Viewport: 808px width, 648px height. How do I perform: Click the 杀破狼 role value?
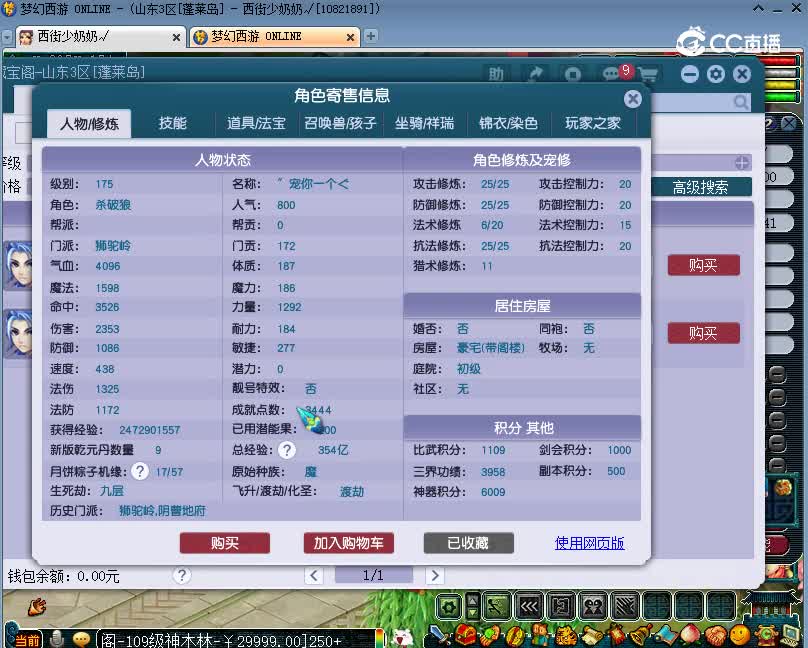(x=113, y=205)
